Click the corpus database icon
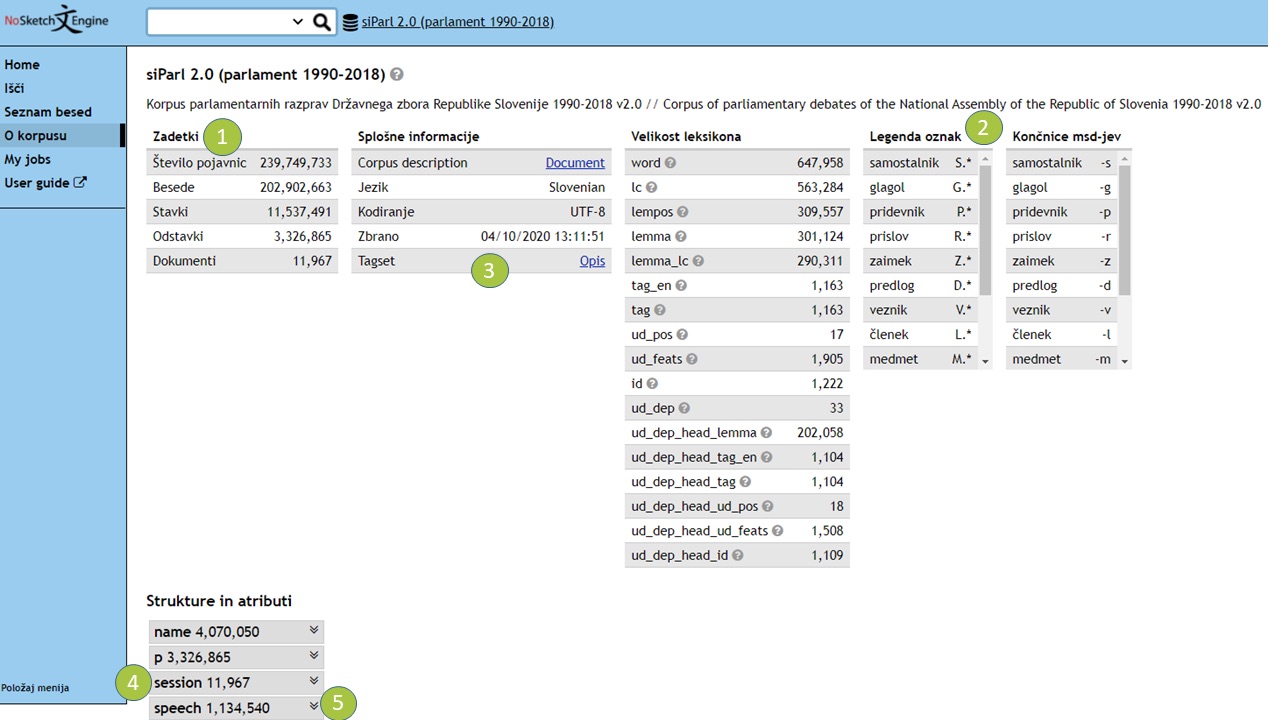The width and height of the screenshot is (1280, 720). [350, 22]
